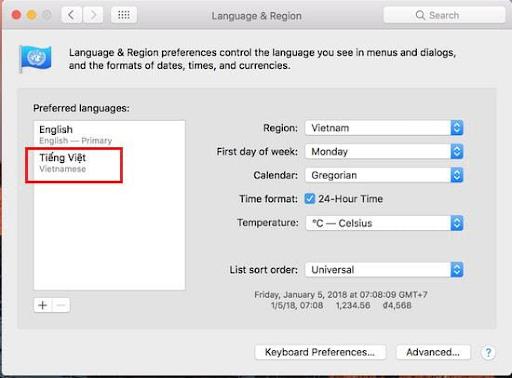This screenshot has width=512, height=378.
Task: Close the window with red button
Action: (x=16, y=15)
